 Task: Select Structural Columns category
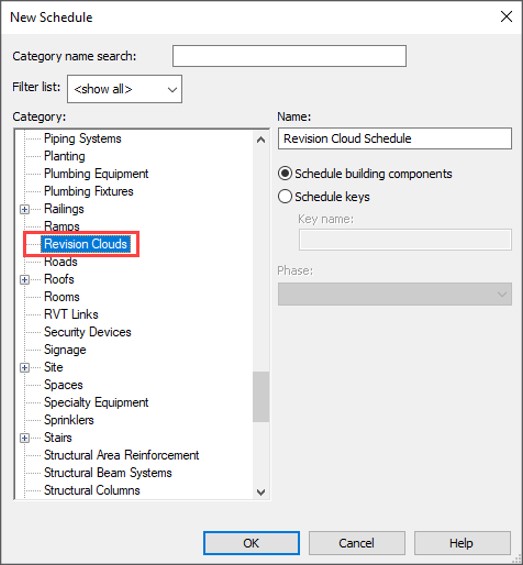click(92, 490)
